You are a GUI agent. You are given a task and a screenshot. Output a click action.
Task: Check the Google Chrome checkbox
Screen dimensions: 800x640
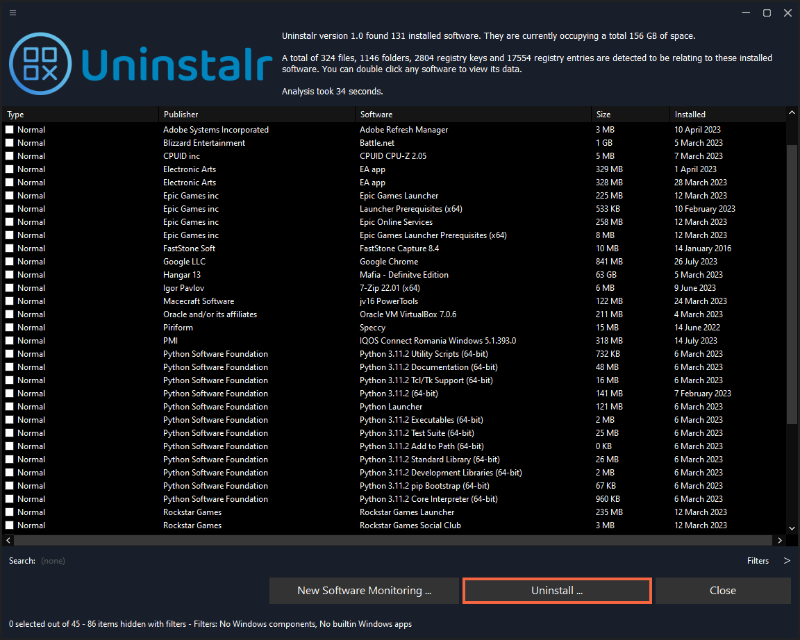pos(10,261)
